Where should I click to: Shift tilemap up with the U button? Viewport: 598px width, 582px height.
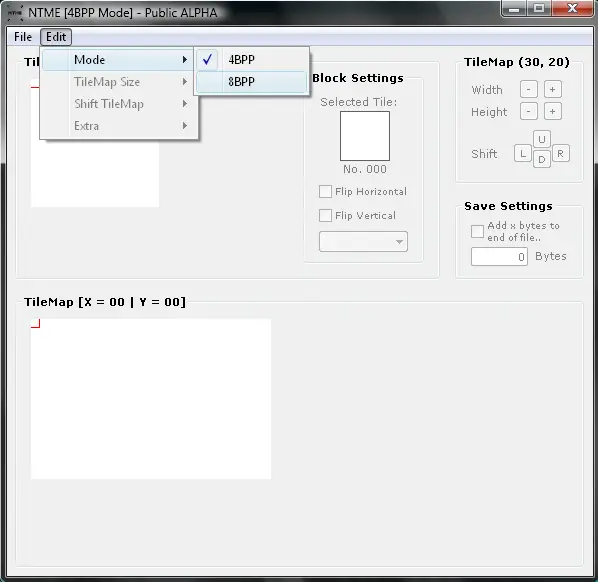point(542,139)
